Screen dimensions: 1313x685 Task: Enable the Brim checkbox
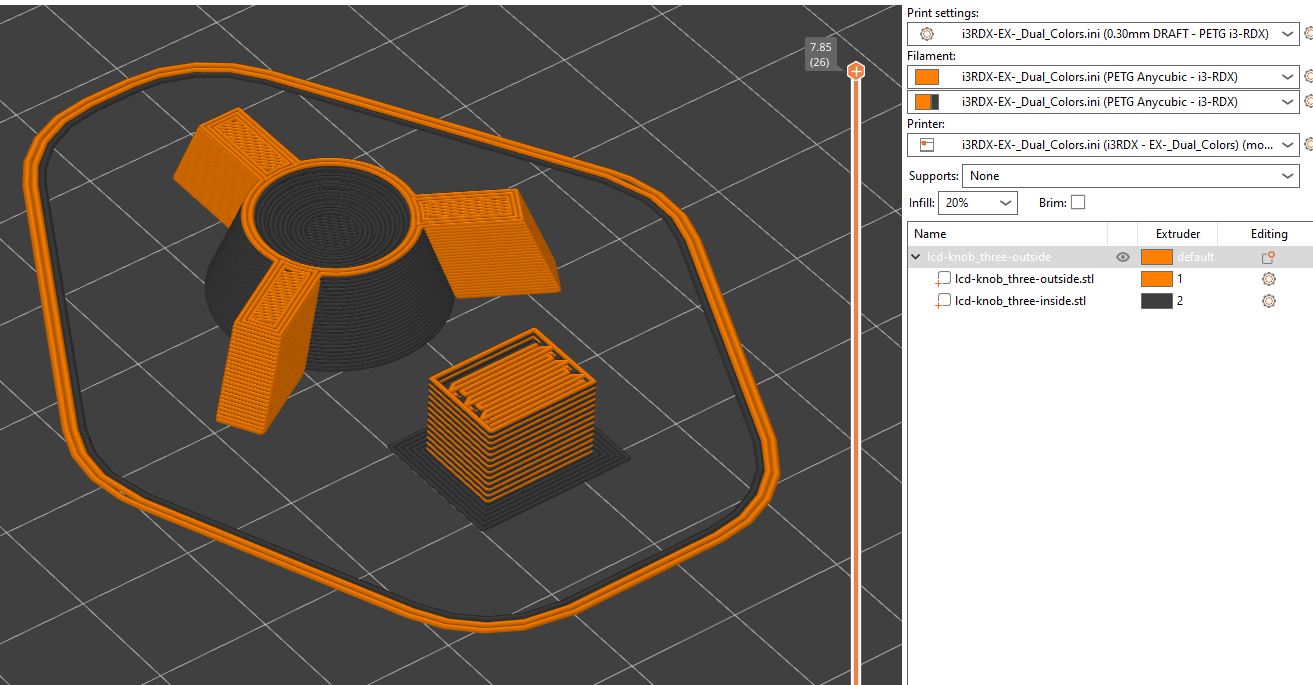click(1077, 202)
